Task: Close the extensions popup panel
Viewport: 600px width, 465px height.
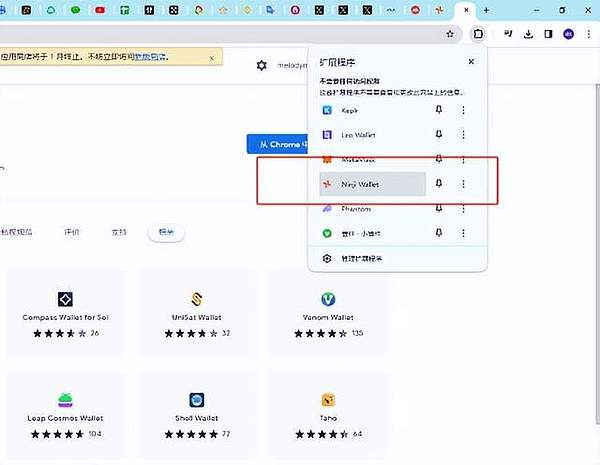Action: (x=470, y=61)
